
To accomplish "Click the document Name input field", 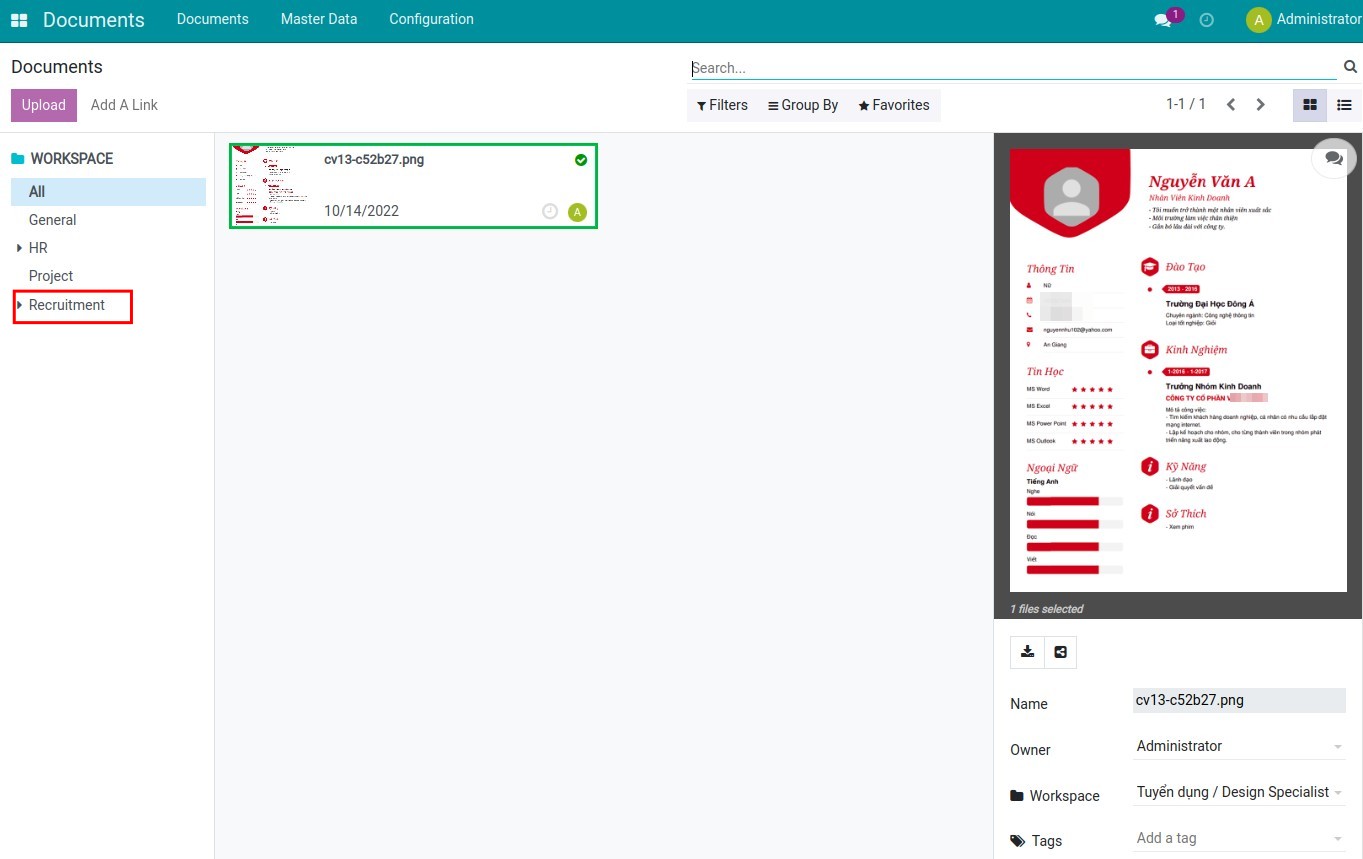I will [1238, 700].
